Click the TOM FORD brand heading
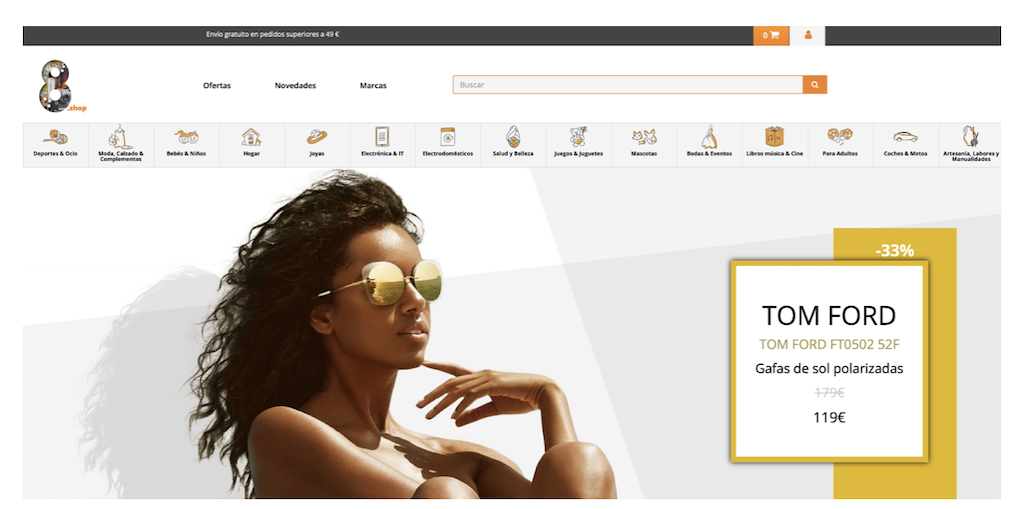Viewport: 1024px width, 509px height. pyautogui.click(x=829, y=316)
